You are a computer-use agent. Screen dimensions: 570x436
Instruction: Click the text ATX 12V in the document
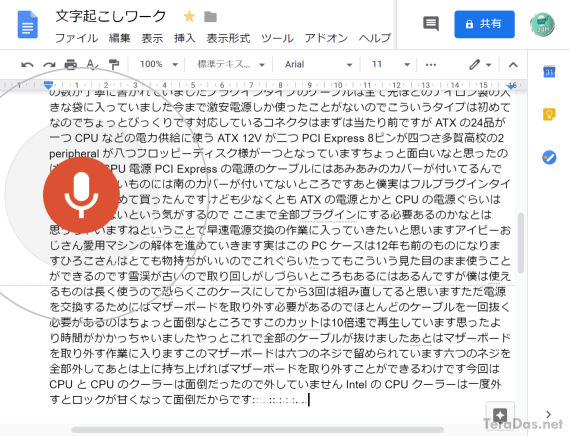(x=240, y=139)
